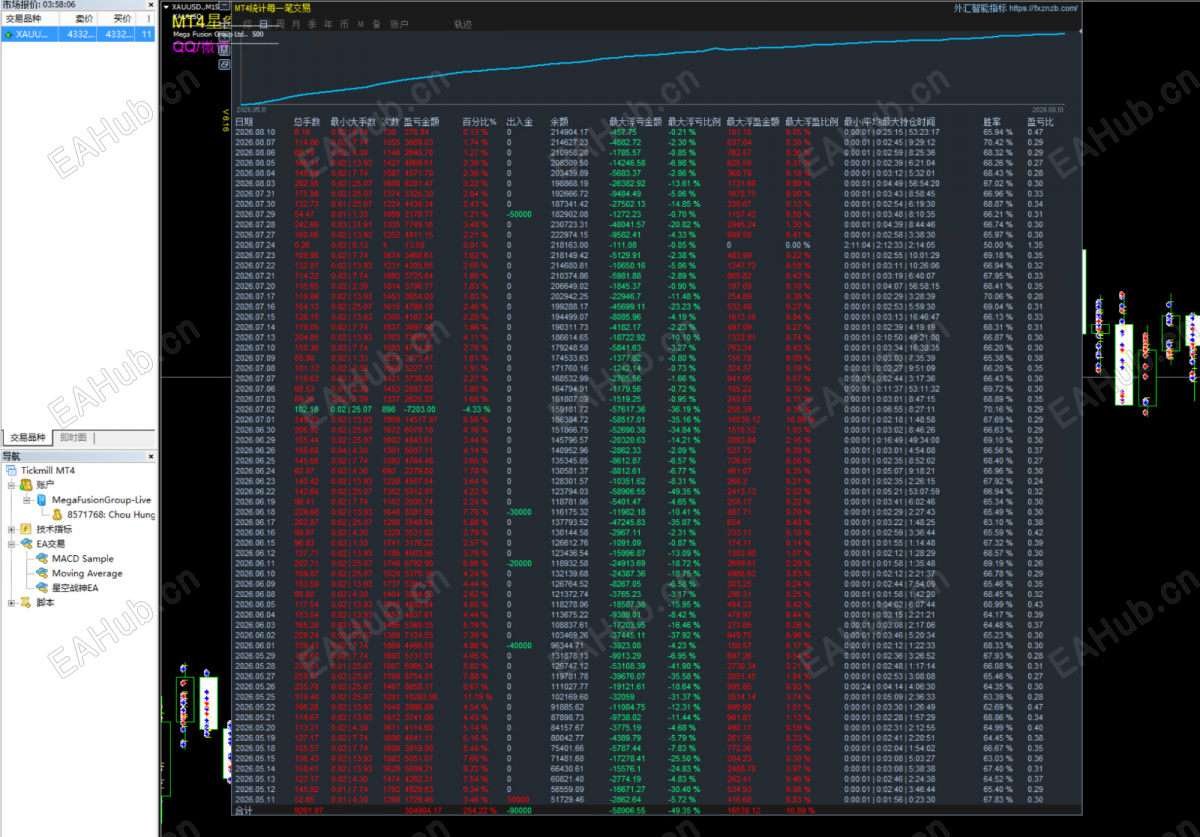The image size is (1200, 837).
Task: Click the 胜率 column header
Action: [x=993, y=121]
